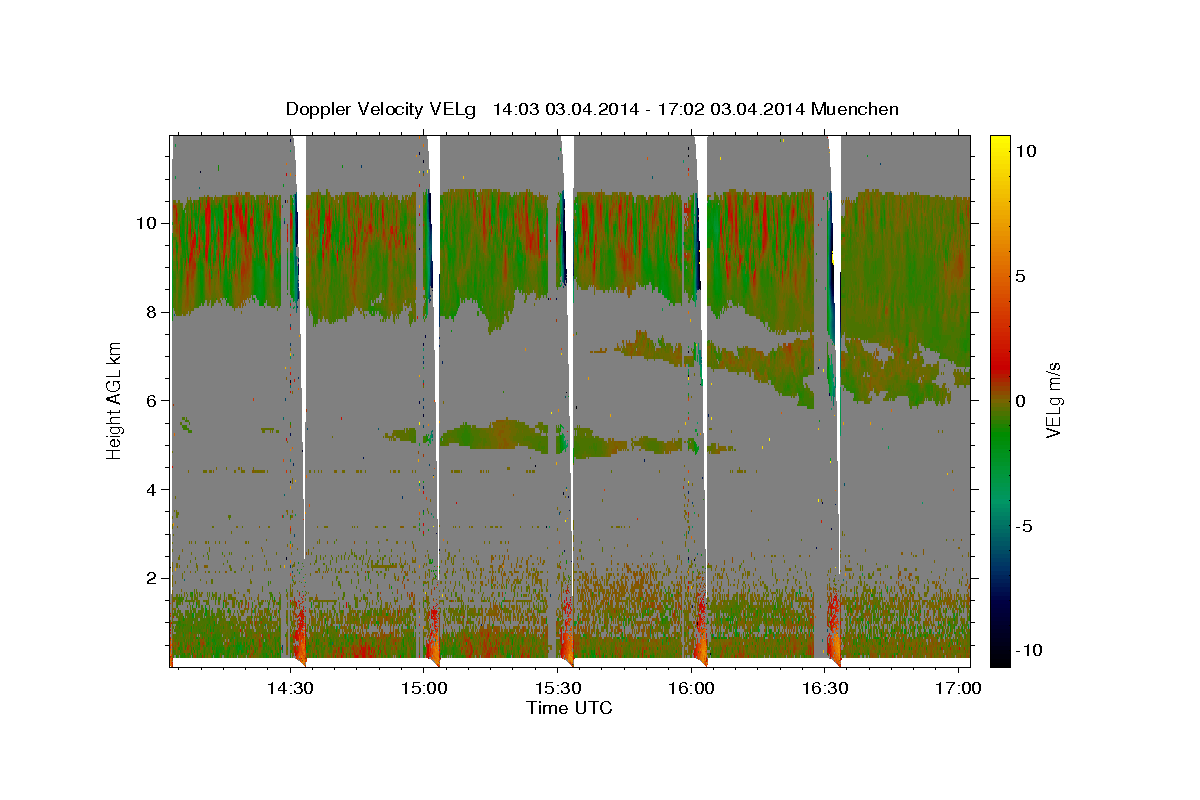The image size is (1200, 800).
Task: Click the 16:30 time tick label
Action: coord(825,689)
